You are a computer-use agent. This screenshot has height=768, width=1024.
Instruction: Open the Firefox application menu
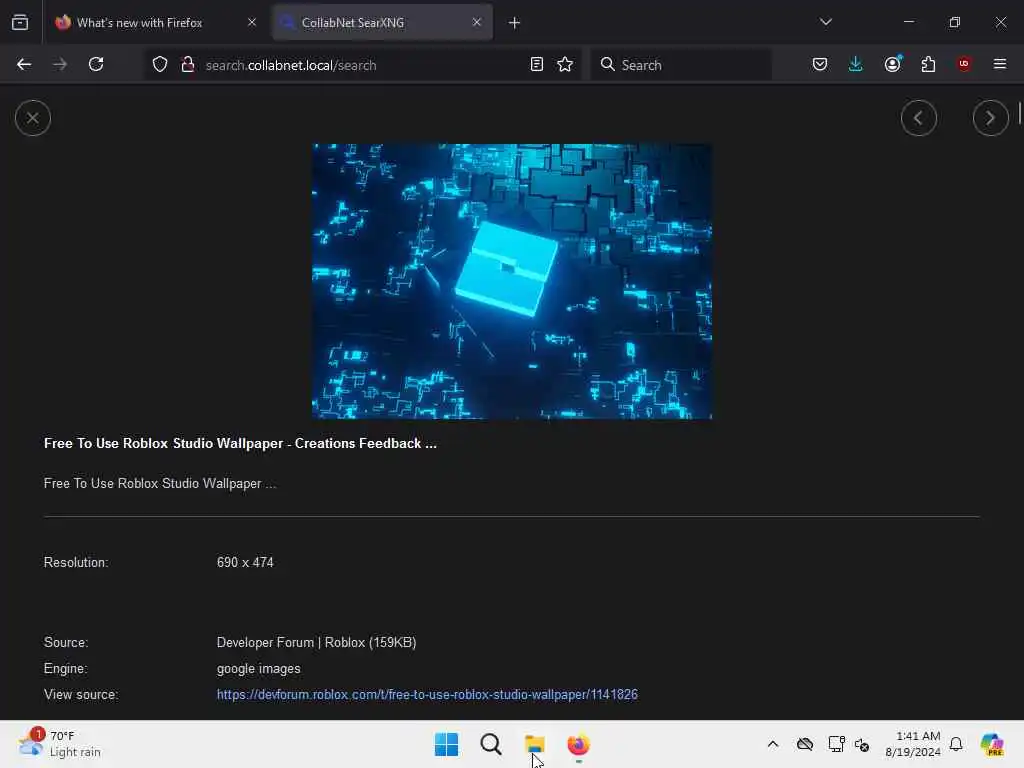(x=999, y=64)
